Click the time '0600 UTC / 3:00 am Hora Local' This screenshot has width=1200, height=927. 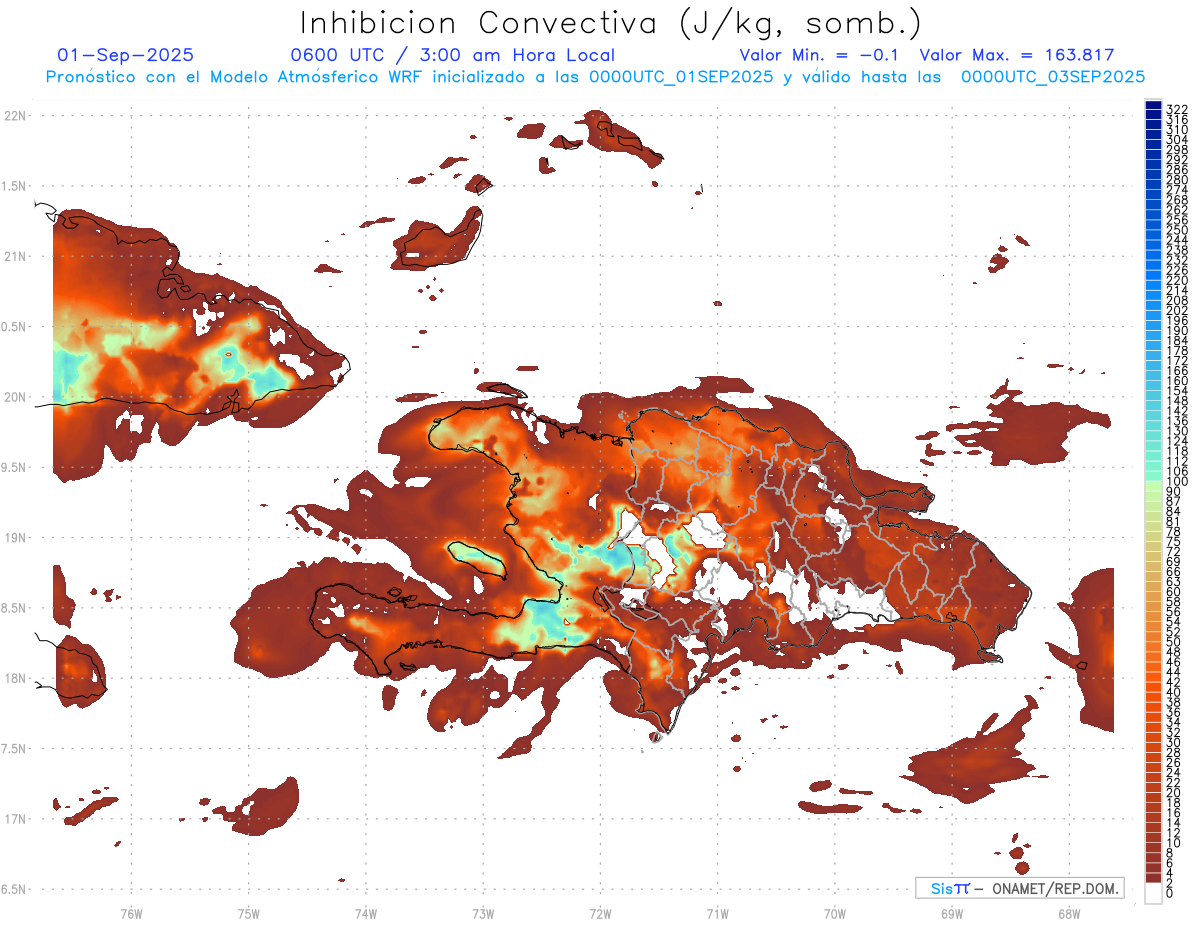click(452, 56)
